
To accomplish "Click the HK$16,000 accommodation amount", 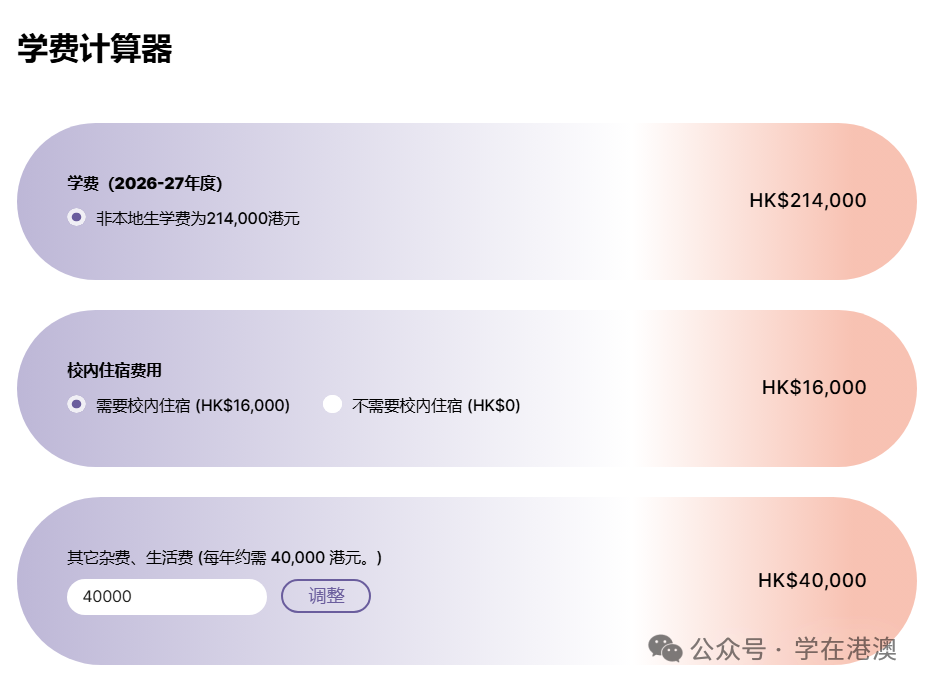I will 813,387.
